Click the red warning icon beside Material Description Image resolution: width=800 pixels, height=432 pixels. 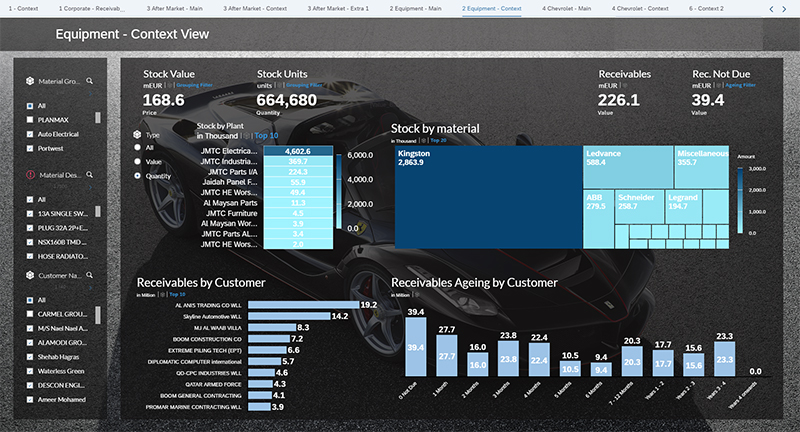(30, 175)
